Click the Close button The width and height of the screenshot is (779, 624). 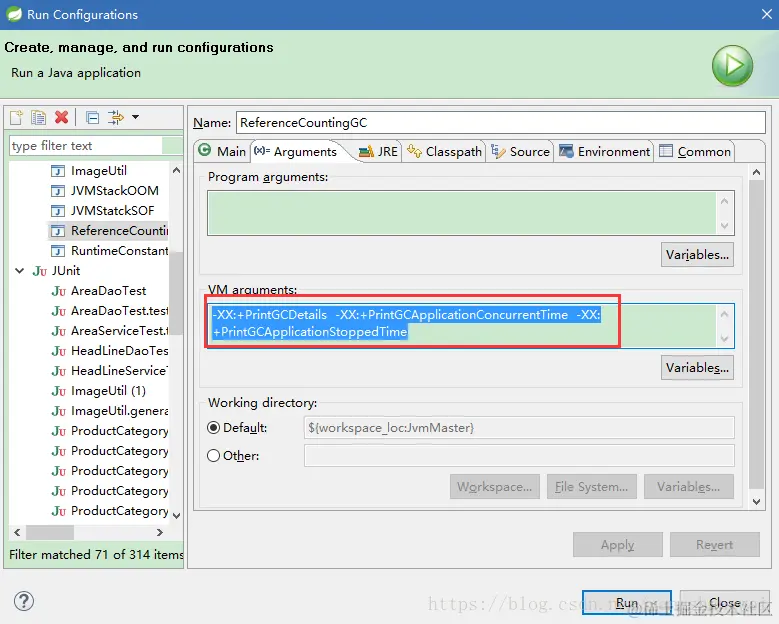(x=724, y=603)
